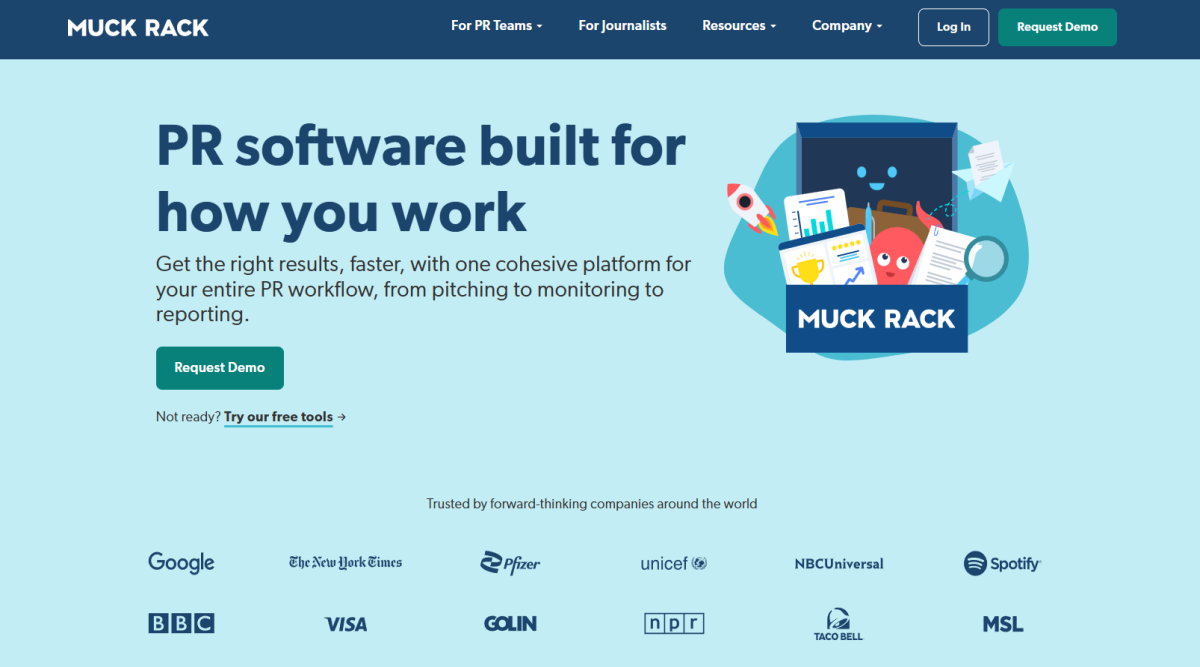Expand the Company dropdown menu

pyautogui.click(x=847, y=26)
